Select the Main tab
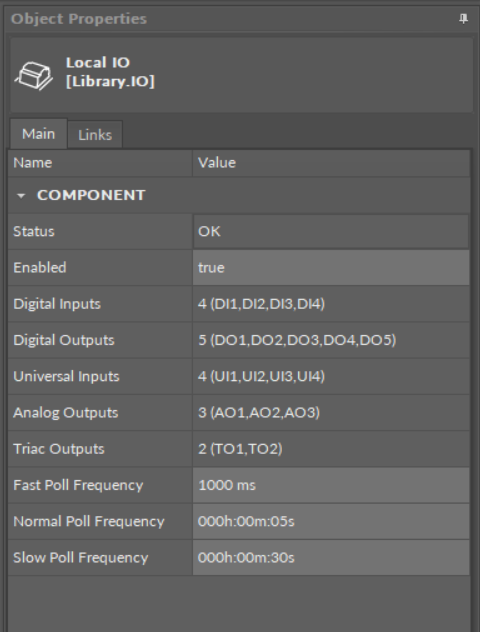The image size is (480, 632). click(x=38, y=134)
